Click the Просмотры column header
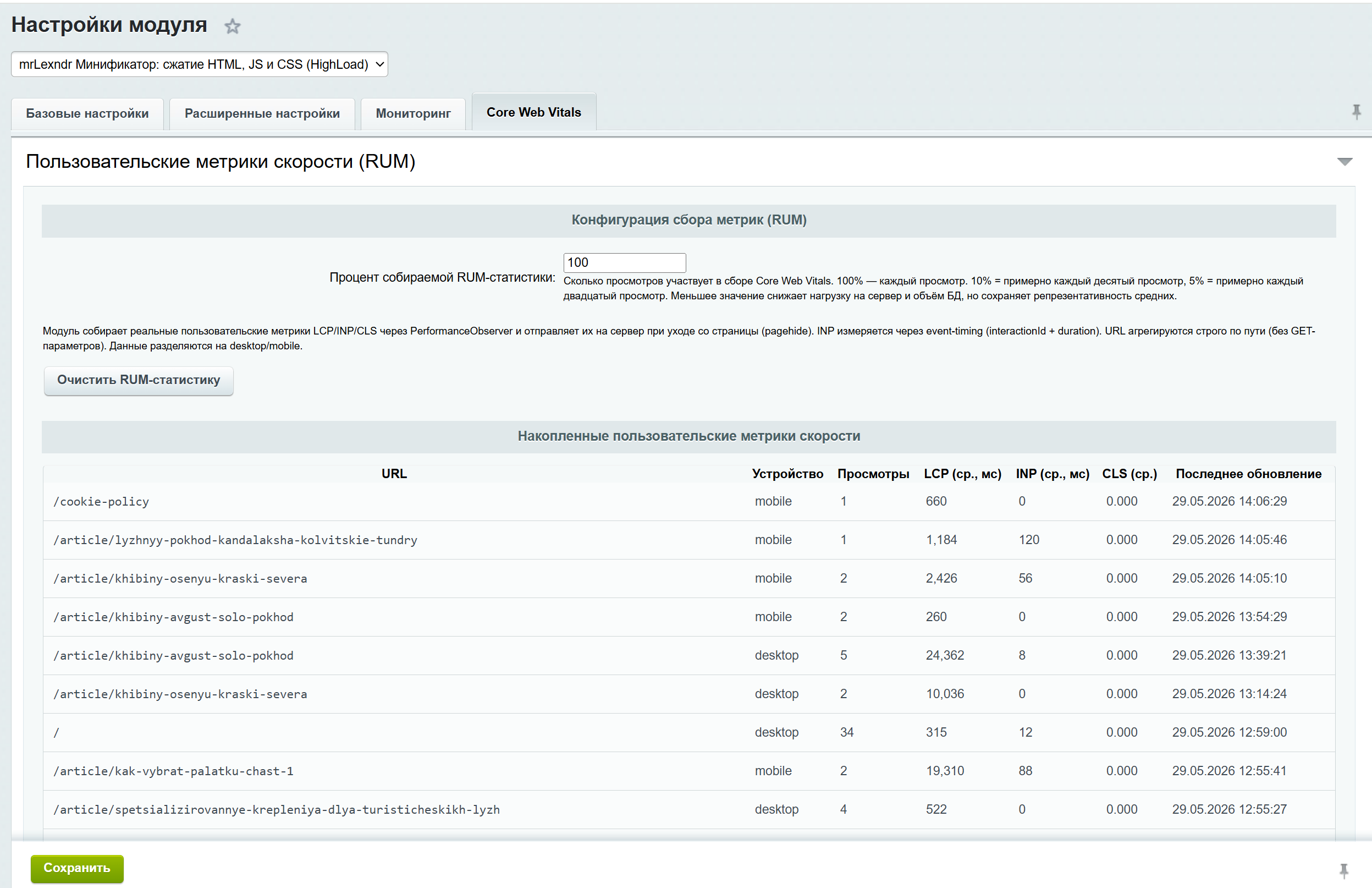The height and width of the screenshot is (888, 1372). 873,474
